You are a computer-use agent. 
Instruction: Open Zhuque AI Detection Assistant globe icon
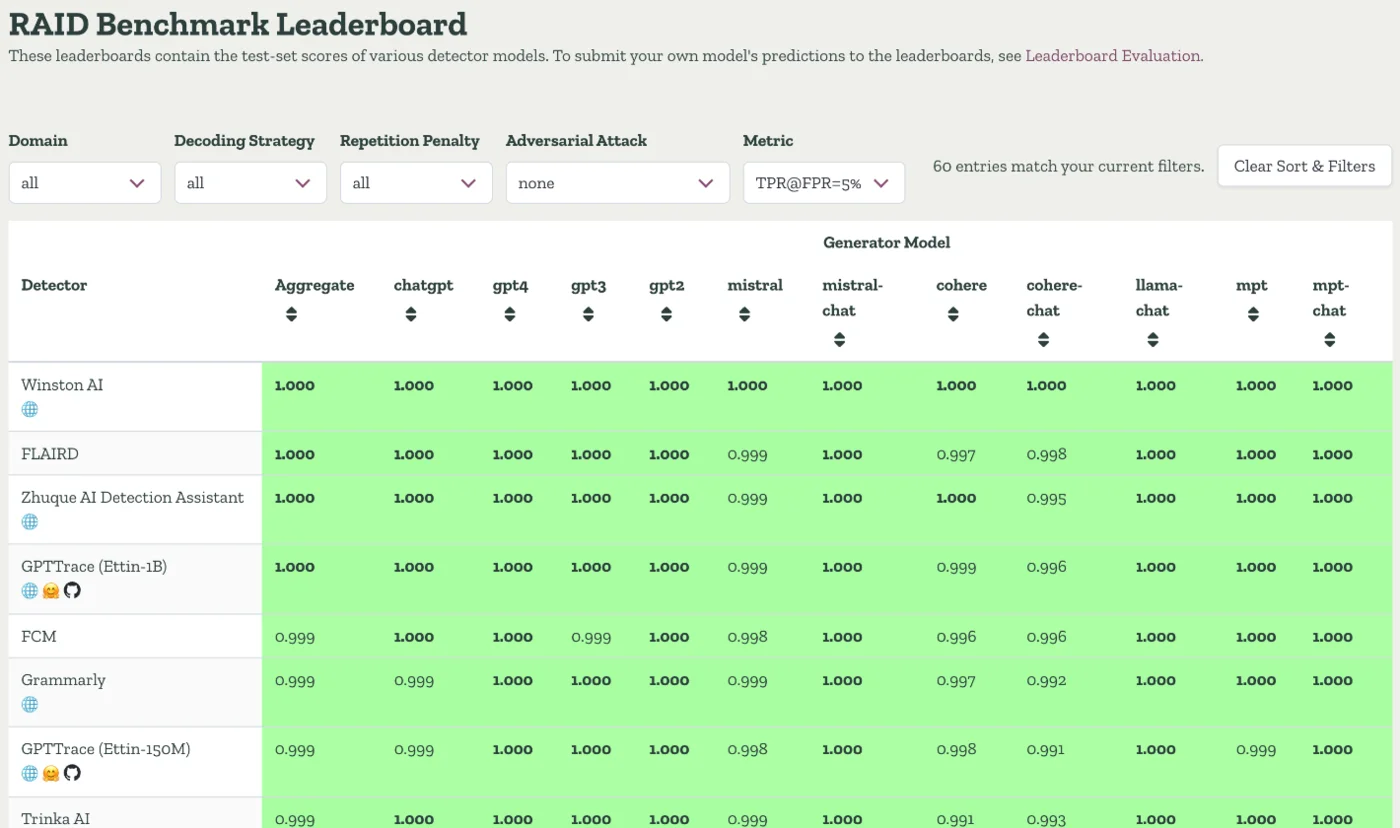coord(30,522)
